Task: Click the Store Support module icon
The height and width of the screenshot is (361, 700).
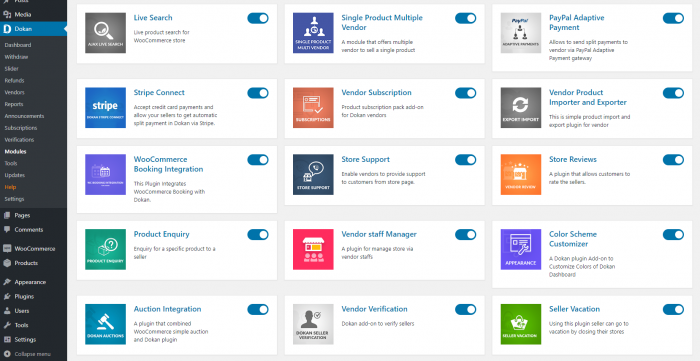Action: click(x=313, y=174)
